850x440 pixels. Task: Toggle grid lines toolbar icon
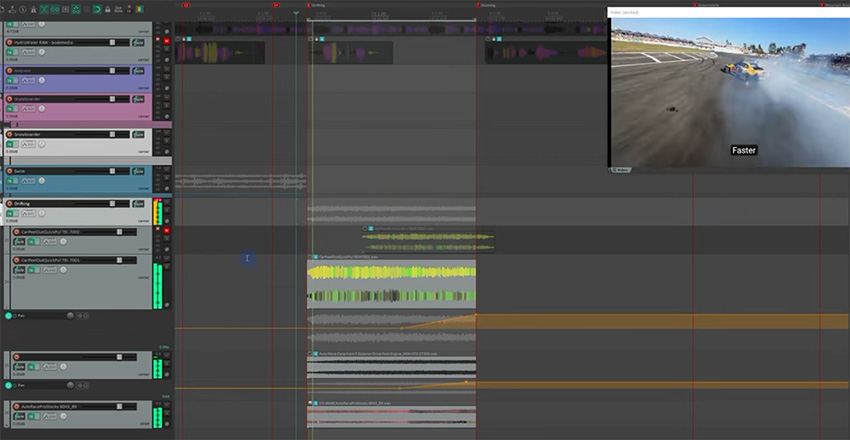click(x=86, y=9)
